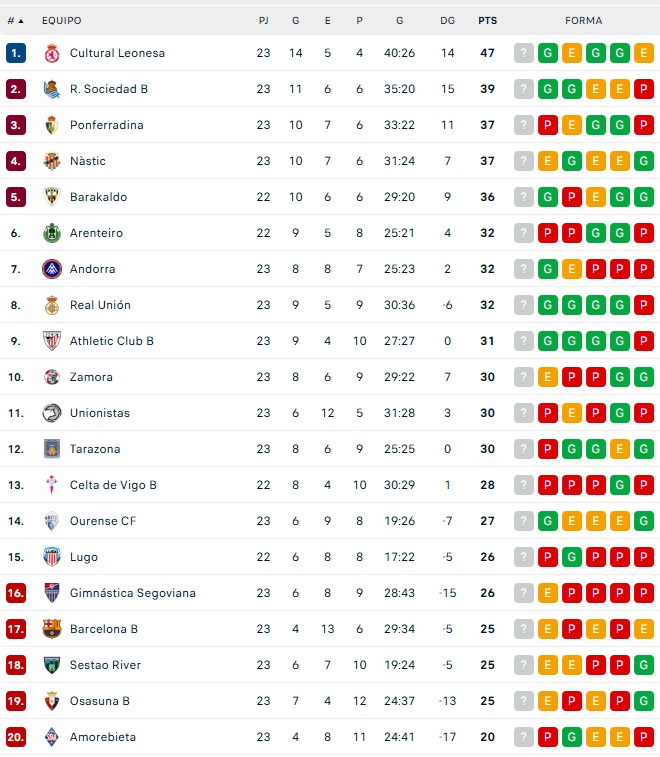Screen dimensions: 660x757
Task: Sort standings by PTS column header
Action: coord(487,20)
